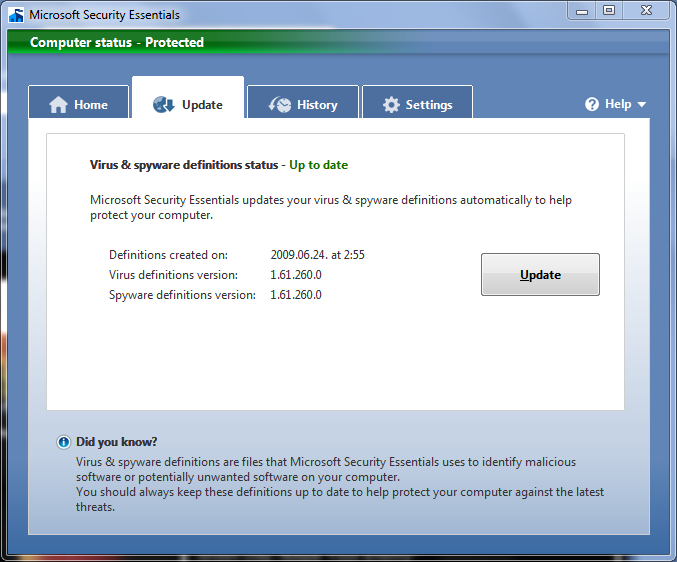Click 'Definitions created on:' label
Screen dimensions: 677x562
click(168, 255)
